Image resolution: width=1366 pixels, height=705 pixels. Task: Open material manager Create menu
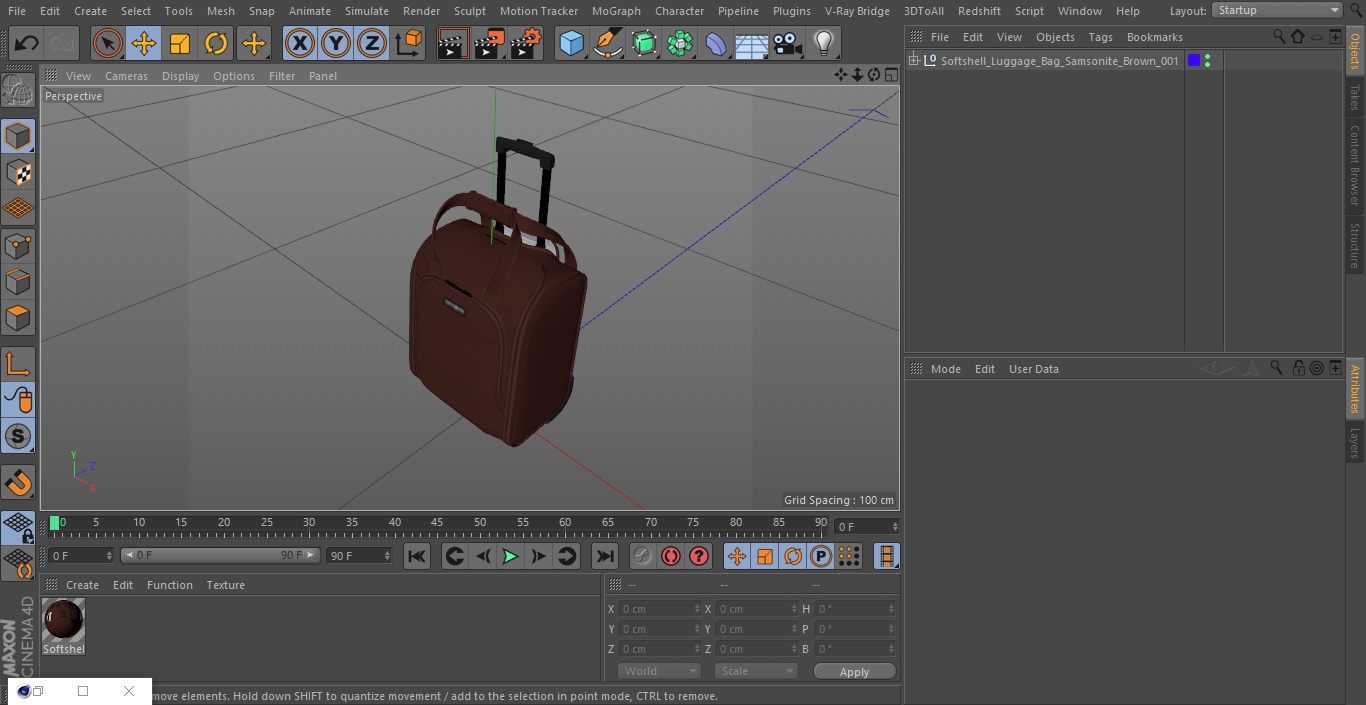[82, 585]
